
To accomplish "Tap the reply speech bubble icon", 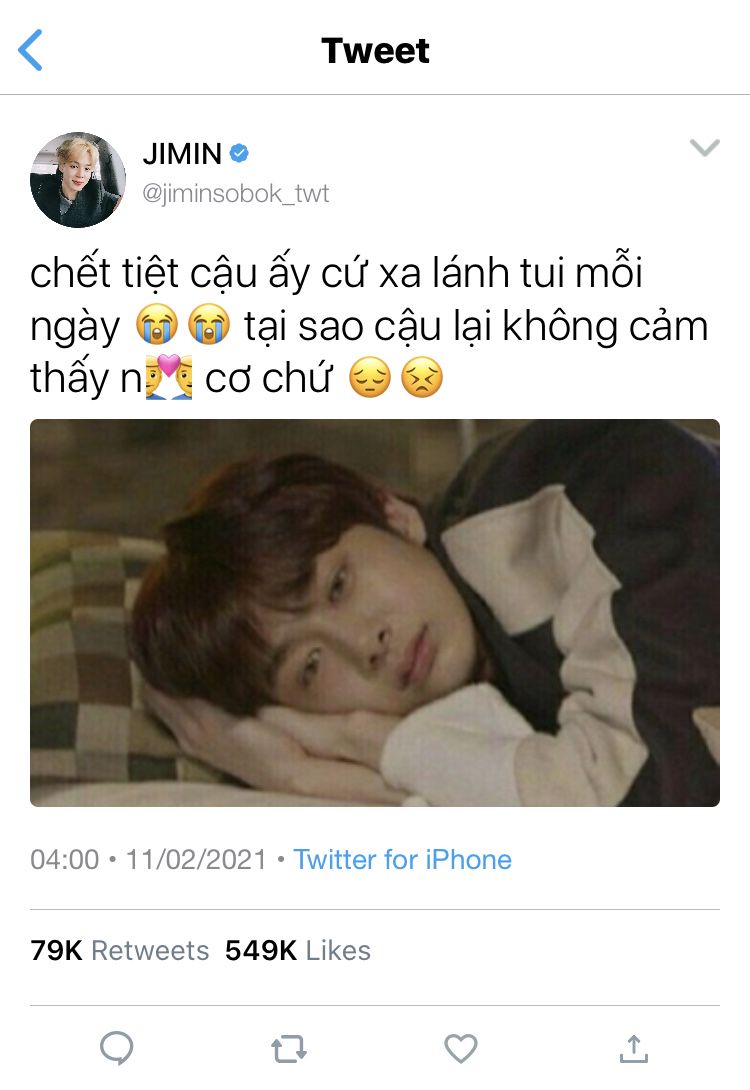I will coord(116,1048).
